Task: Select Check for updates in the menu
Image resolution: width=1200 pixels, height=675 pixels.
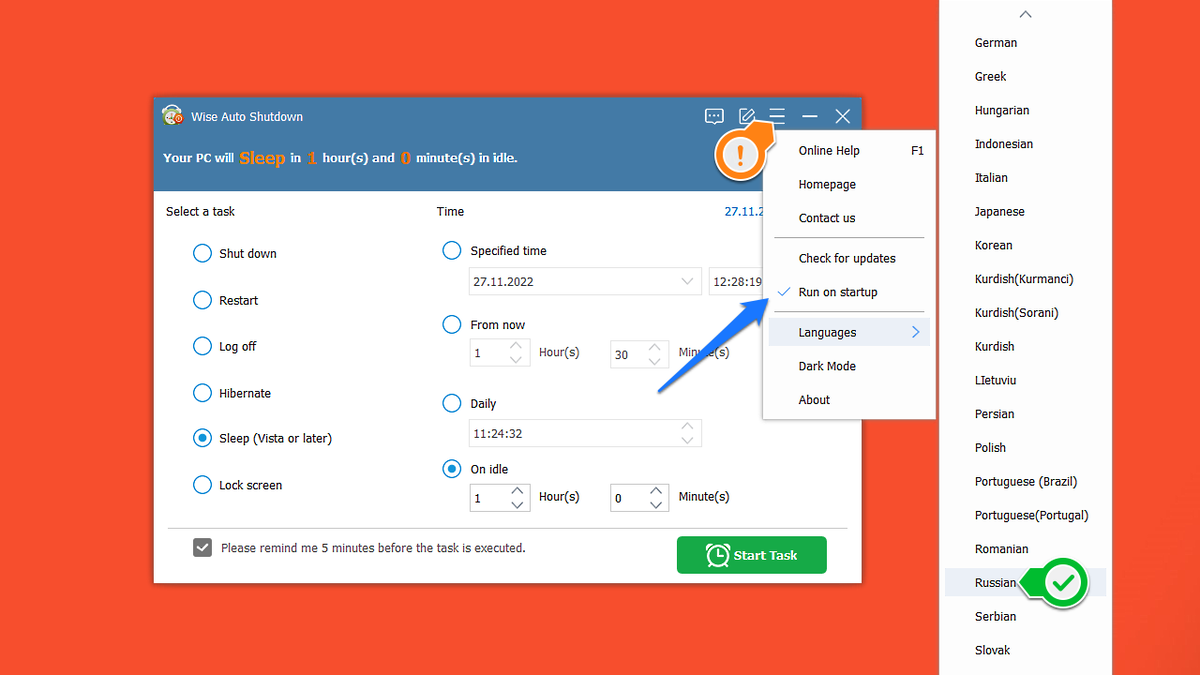Action: pyautogui.click(x=849, y=258)
